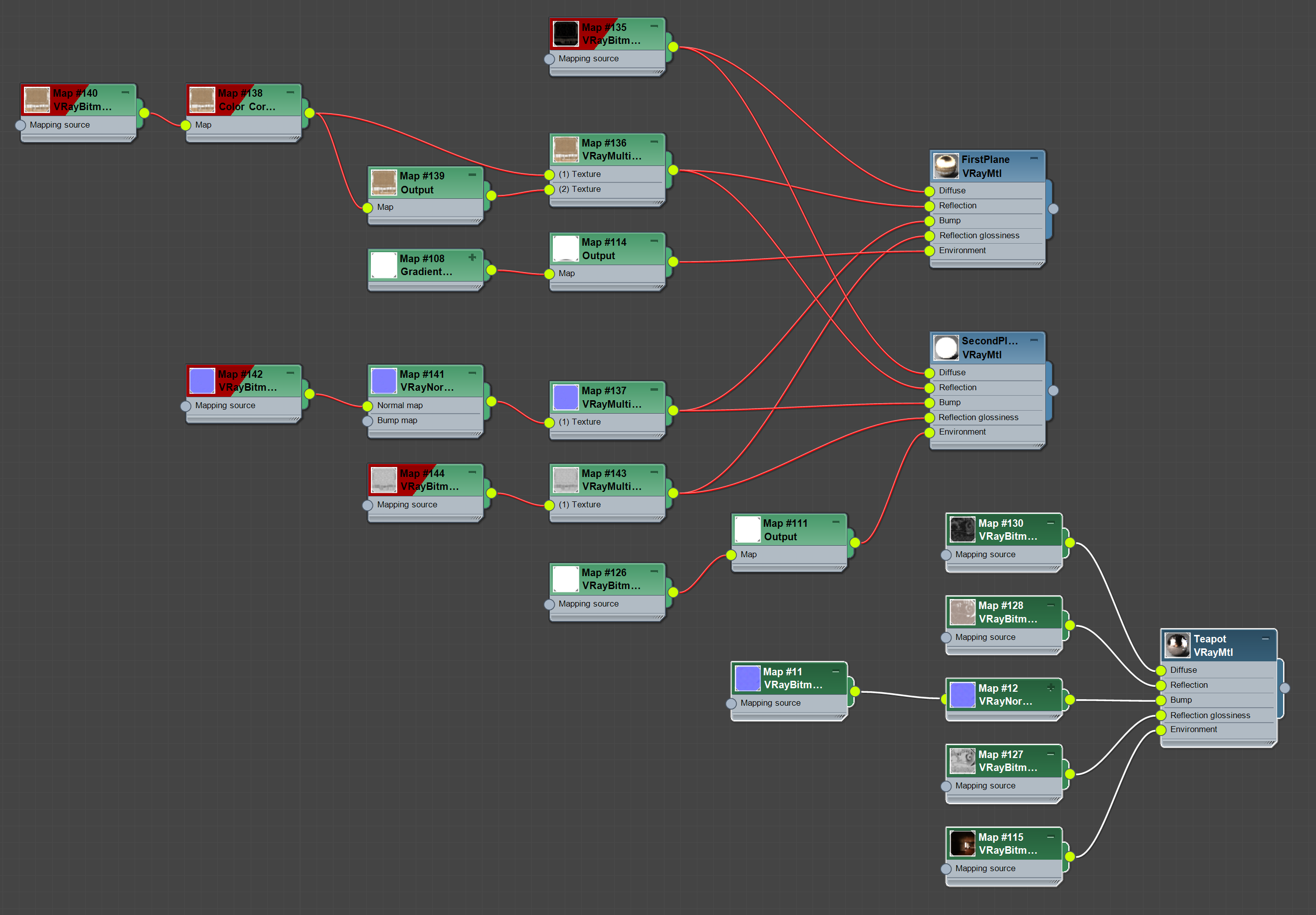The image size is (1316, 915).
Task: Click the Map #141 Bump map input socket
Action: 368,421
